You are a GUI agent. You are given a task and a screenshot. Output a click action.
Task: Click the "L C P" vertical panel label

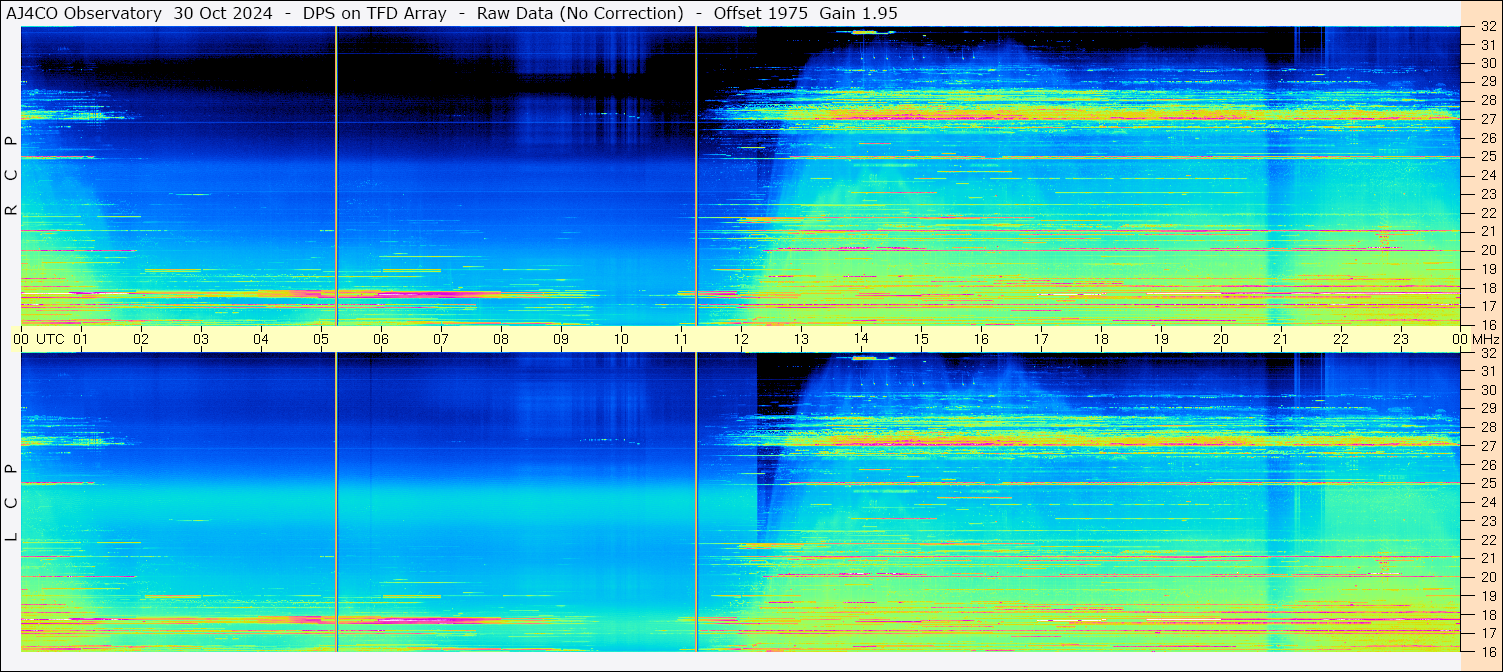pos(11,503)
